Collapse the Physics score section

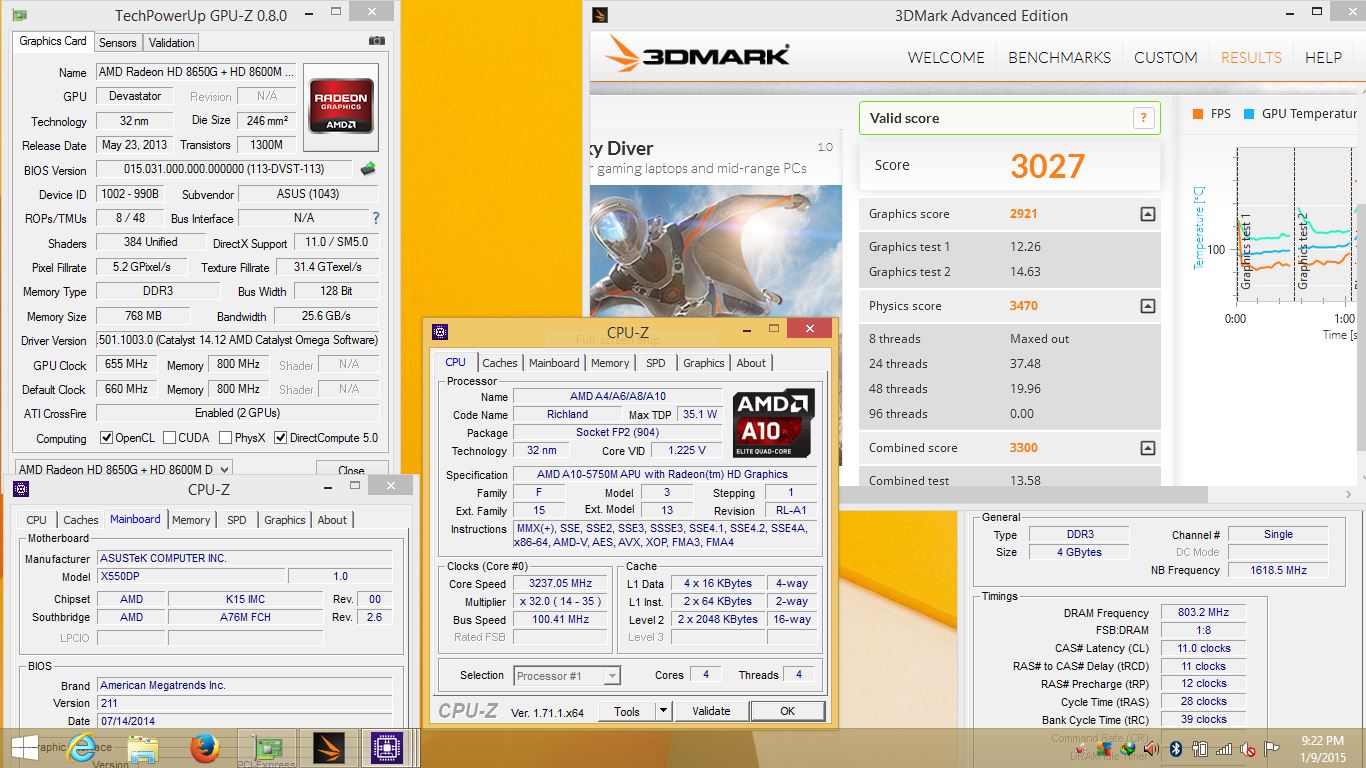coord(1148,306)
